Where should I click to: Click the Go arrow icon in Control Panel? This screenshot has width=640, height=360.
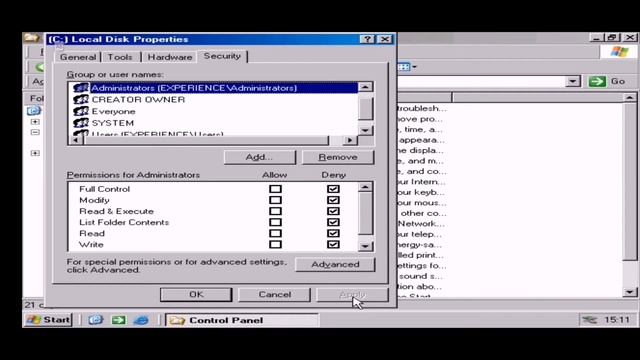(x=597, y=81)
